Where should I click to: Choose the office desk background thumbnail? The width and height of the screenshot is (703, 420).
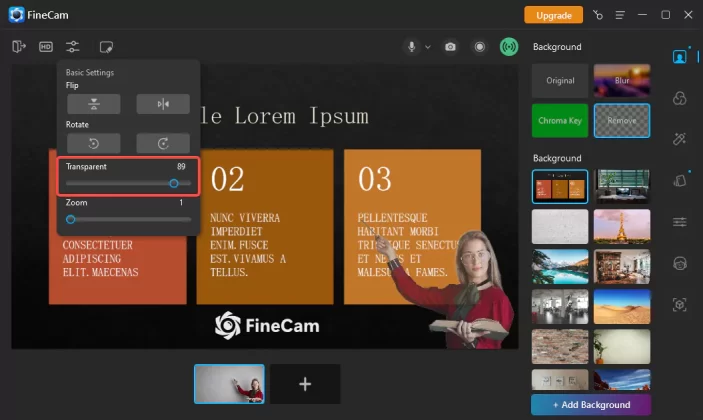[622, 186]
